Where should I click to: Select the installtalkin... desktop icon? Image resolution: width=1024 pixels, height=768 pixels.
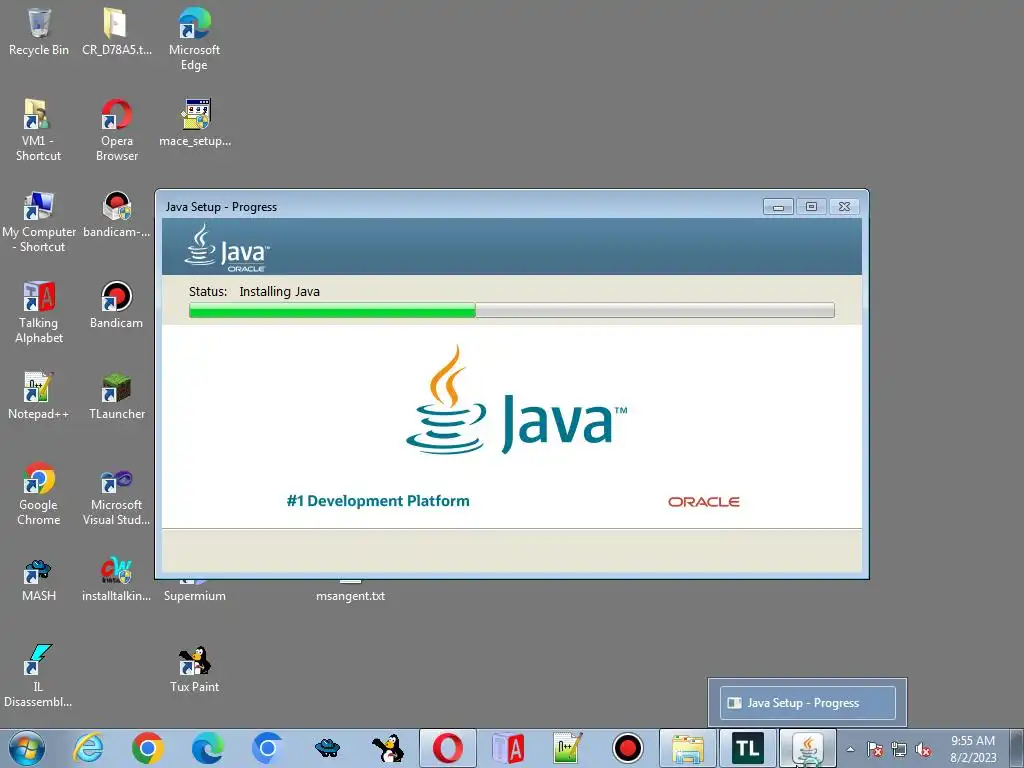(x=116, y=579)
